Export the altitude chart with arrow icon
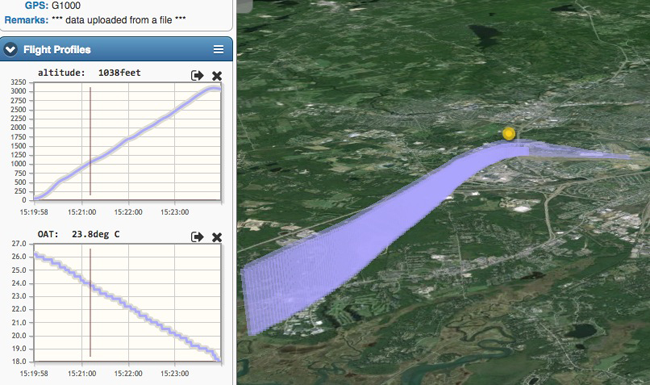The height and width of the screenshot is (385, 650). point(197,75)
